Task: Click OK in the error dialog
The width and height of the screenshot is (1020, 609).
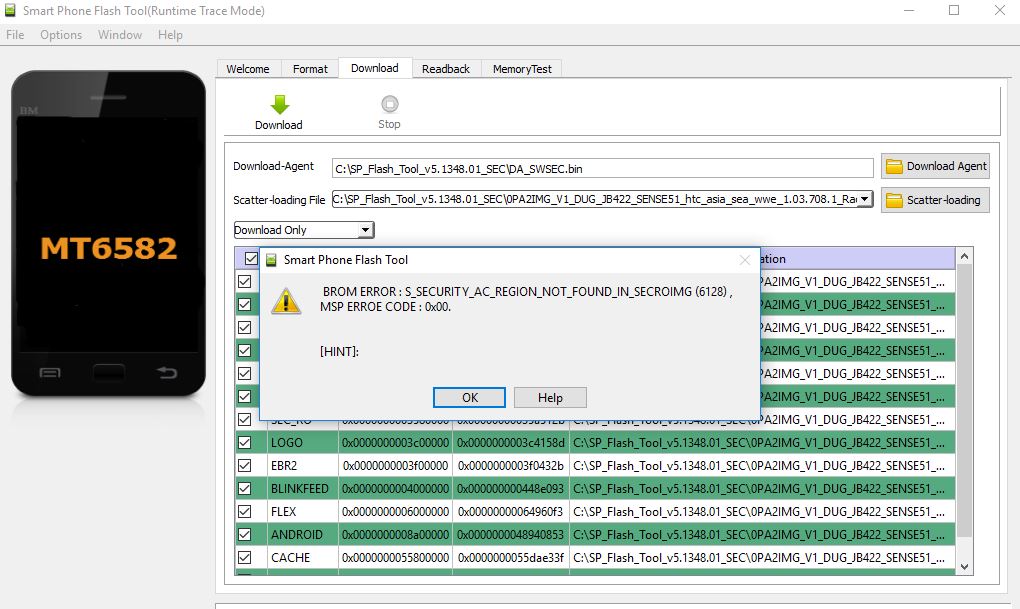Action: [469, 397]
